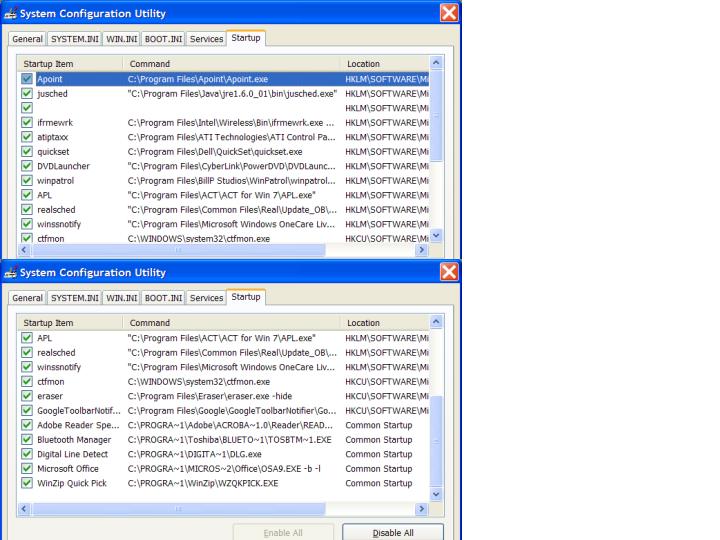Click horizontal scrollbar thumb in lower list
720x540 pixels.
pos(178,509)
